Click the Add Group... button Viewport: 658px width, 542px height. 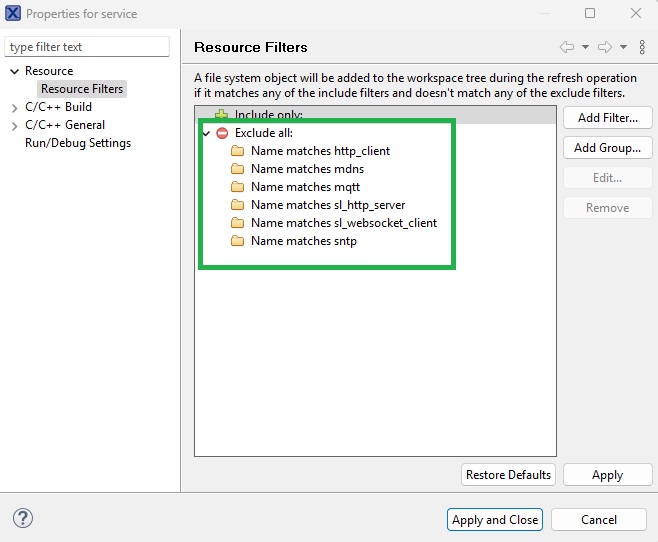[608, 148]
